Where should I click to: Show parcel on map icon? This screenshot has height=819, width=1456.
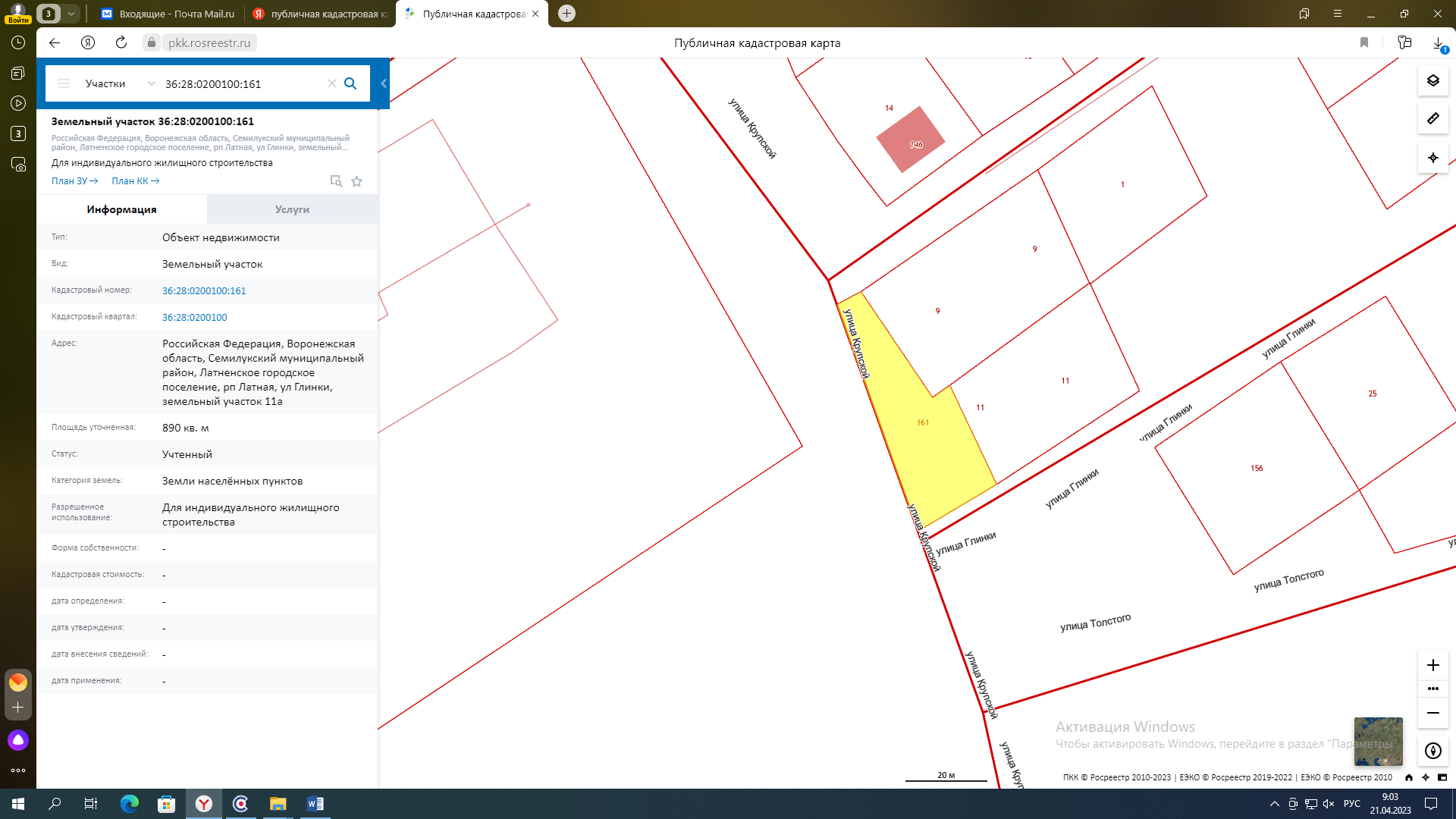(336, 181)
